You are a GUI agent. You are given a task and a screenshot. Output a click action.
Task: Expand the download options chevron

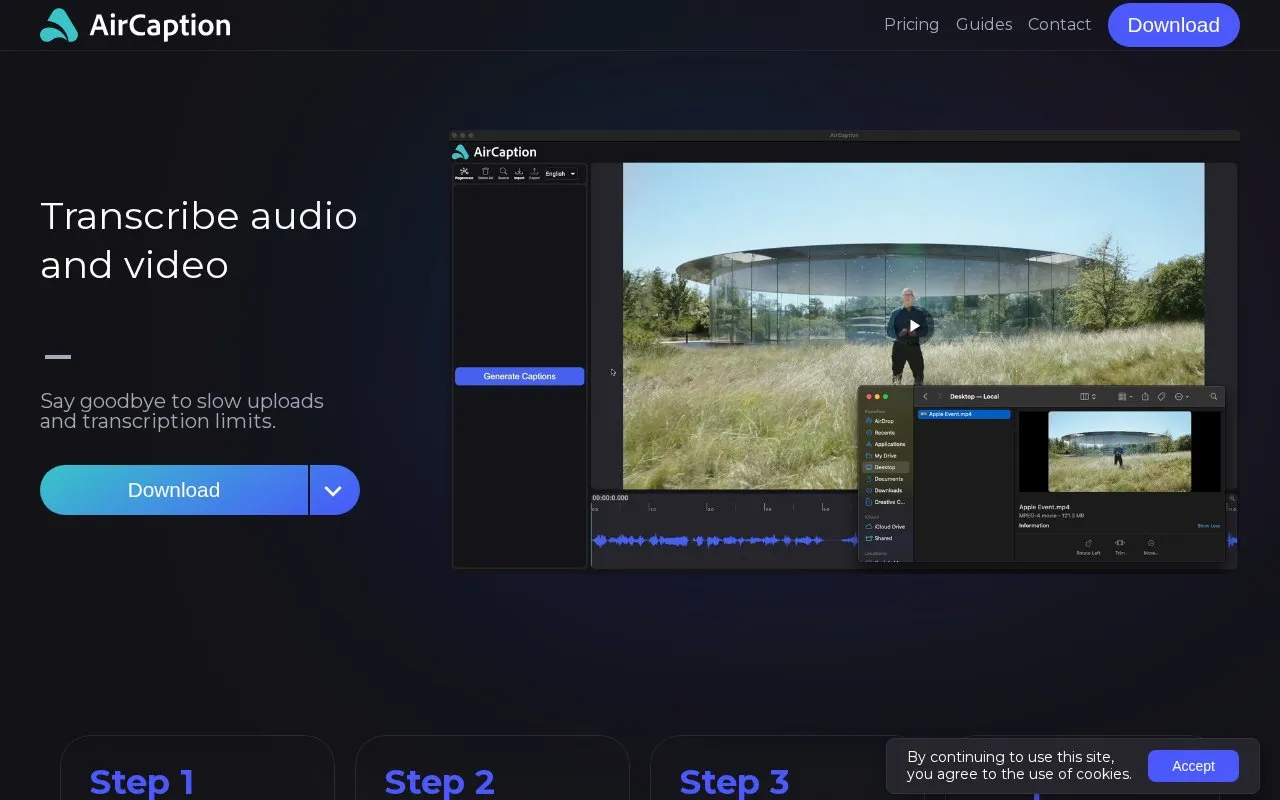click(334, 490)
